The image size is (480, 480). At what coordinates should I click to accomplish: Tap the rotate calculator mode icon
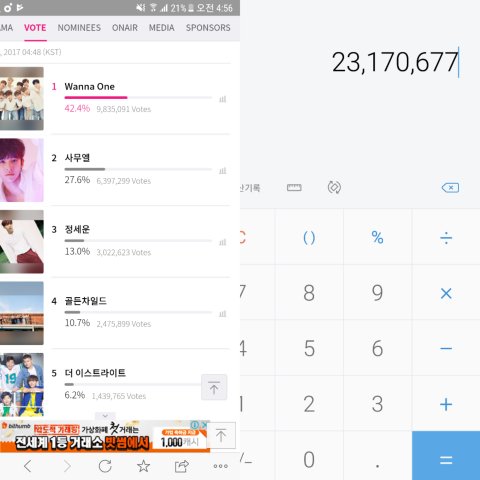point(334,187)
